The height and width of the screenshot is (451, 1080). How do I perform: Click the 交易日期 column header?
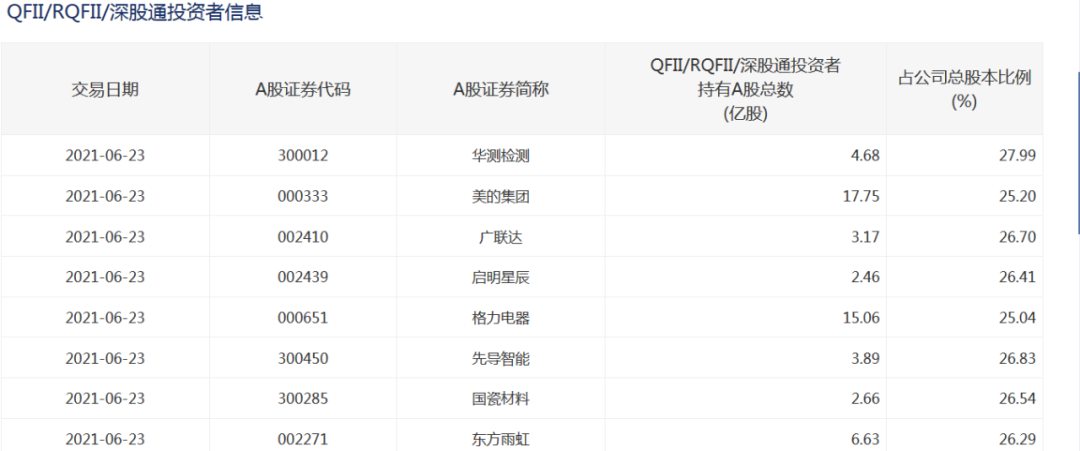tap(105, 89)
